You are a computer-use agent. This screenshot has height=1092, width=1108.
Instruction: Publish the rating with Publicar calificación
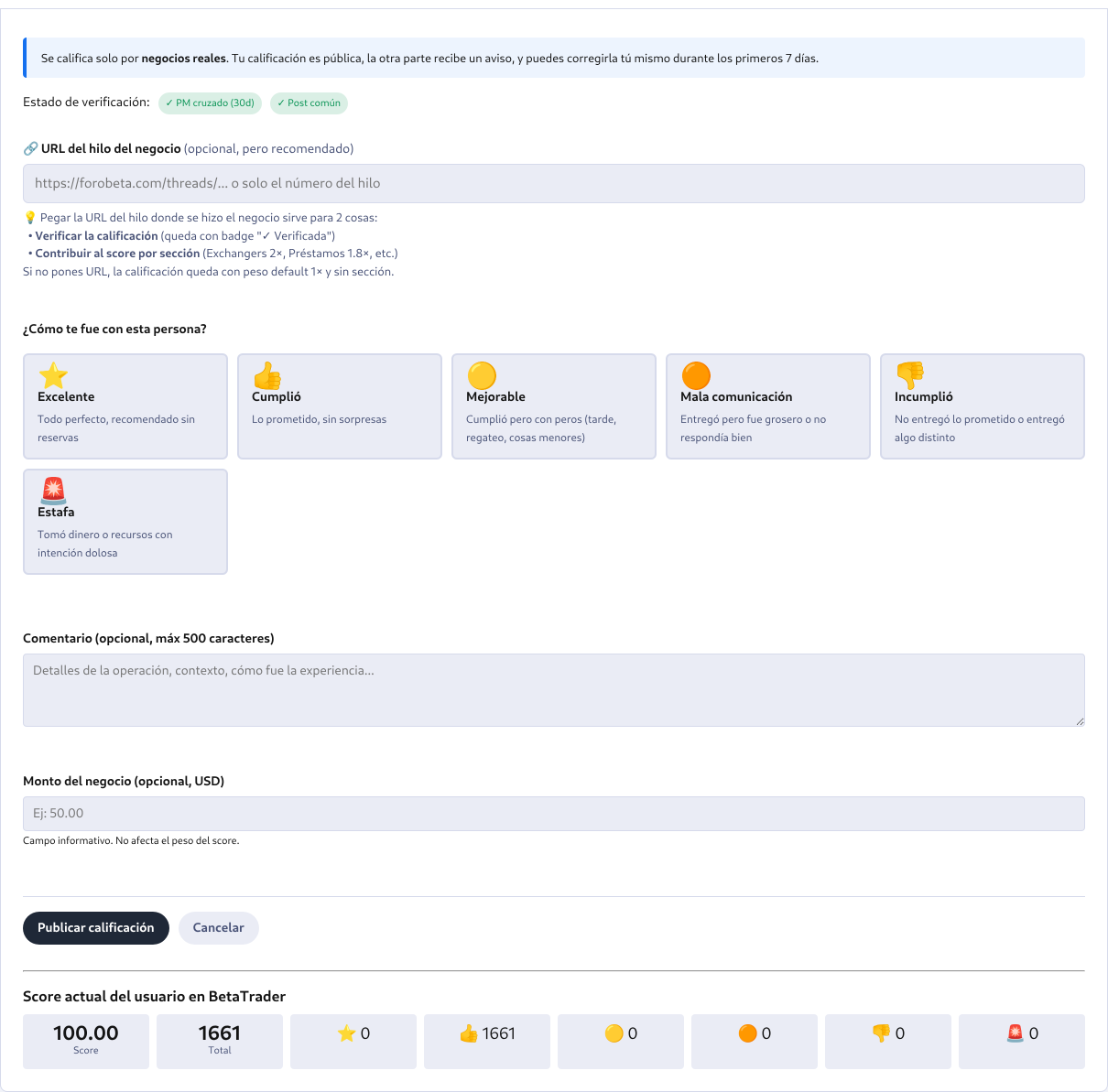(96, 928)
